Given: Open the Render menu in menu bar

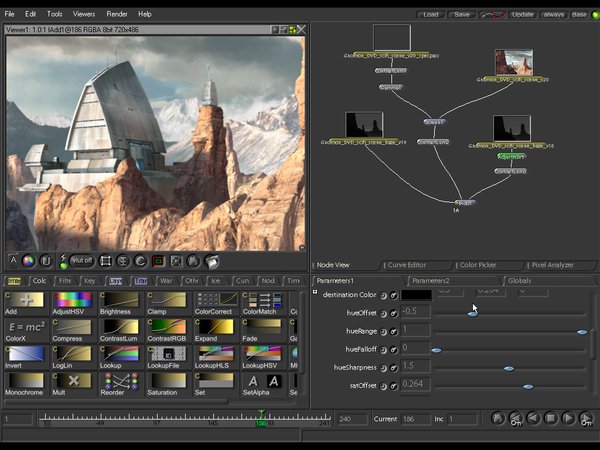Looking at the screenshot, I should click(117, 14).
